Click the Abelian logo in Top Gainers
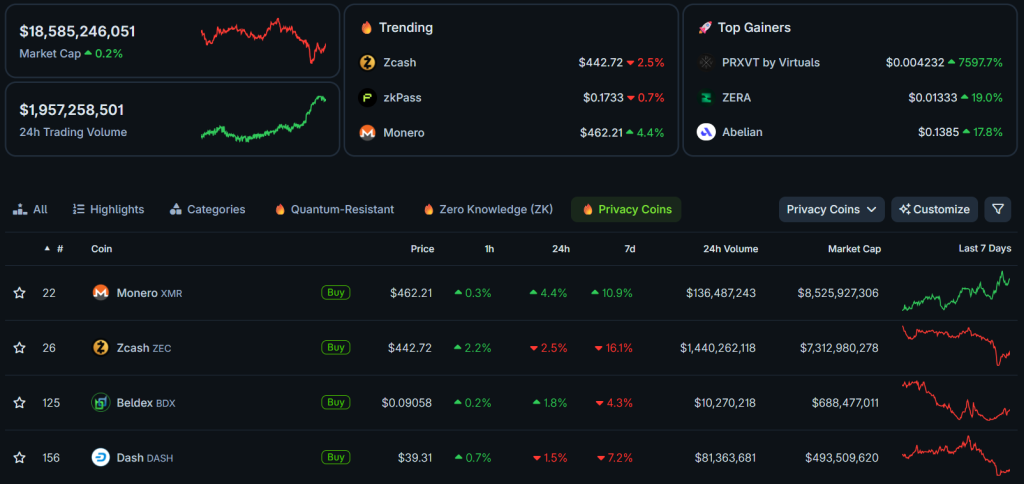Viewport: 1024px width, 484px height. coord(705,132)
